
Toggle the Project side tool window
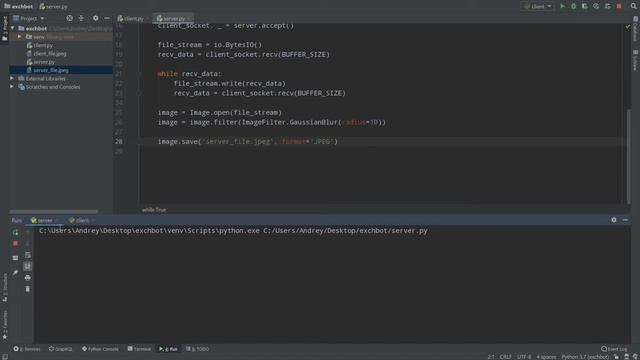[x=4, y=28]
